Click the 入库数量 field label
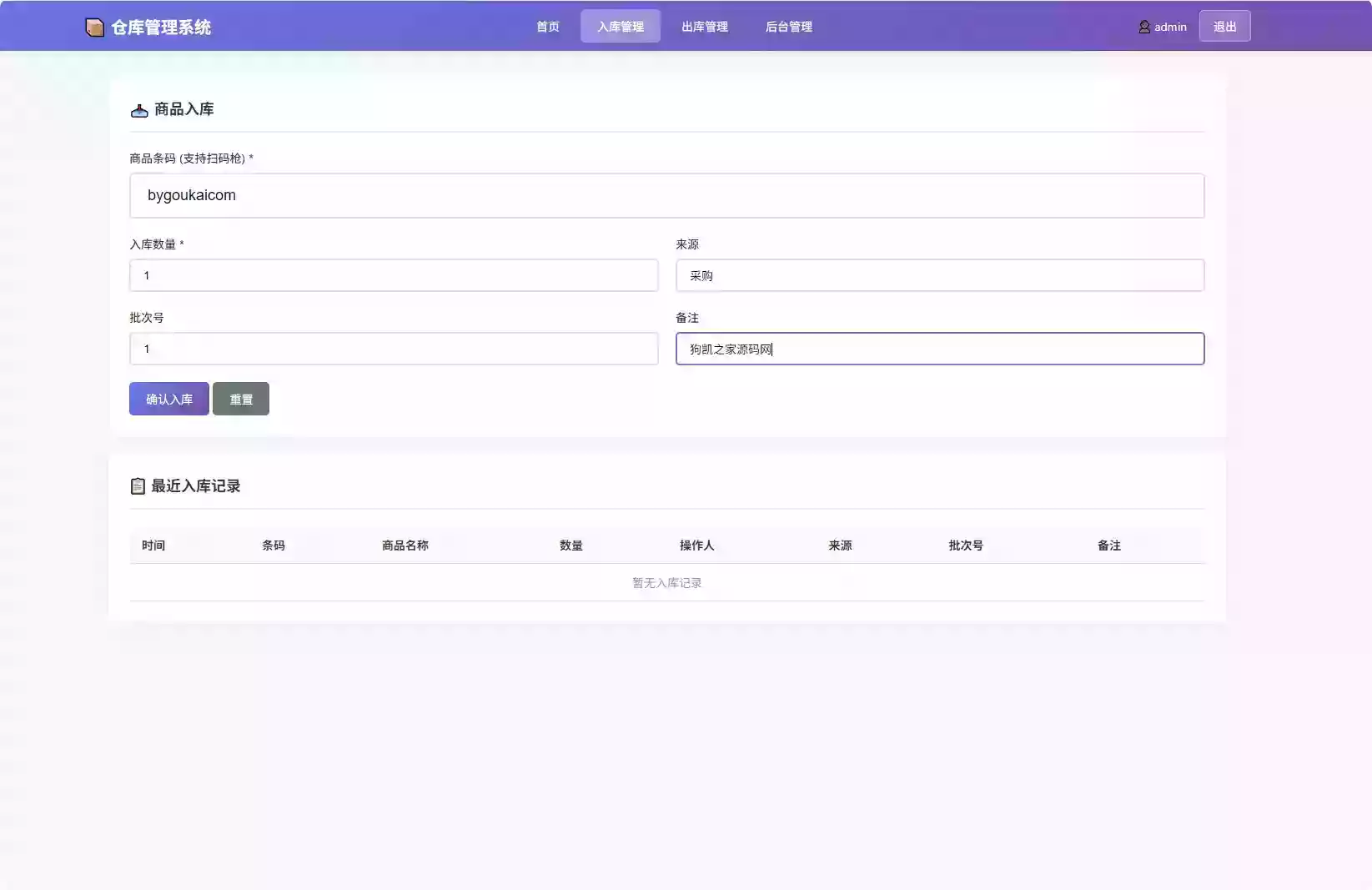This screenshot has height=890, width=1372. [156, 244]
